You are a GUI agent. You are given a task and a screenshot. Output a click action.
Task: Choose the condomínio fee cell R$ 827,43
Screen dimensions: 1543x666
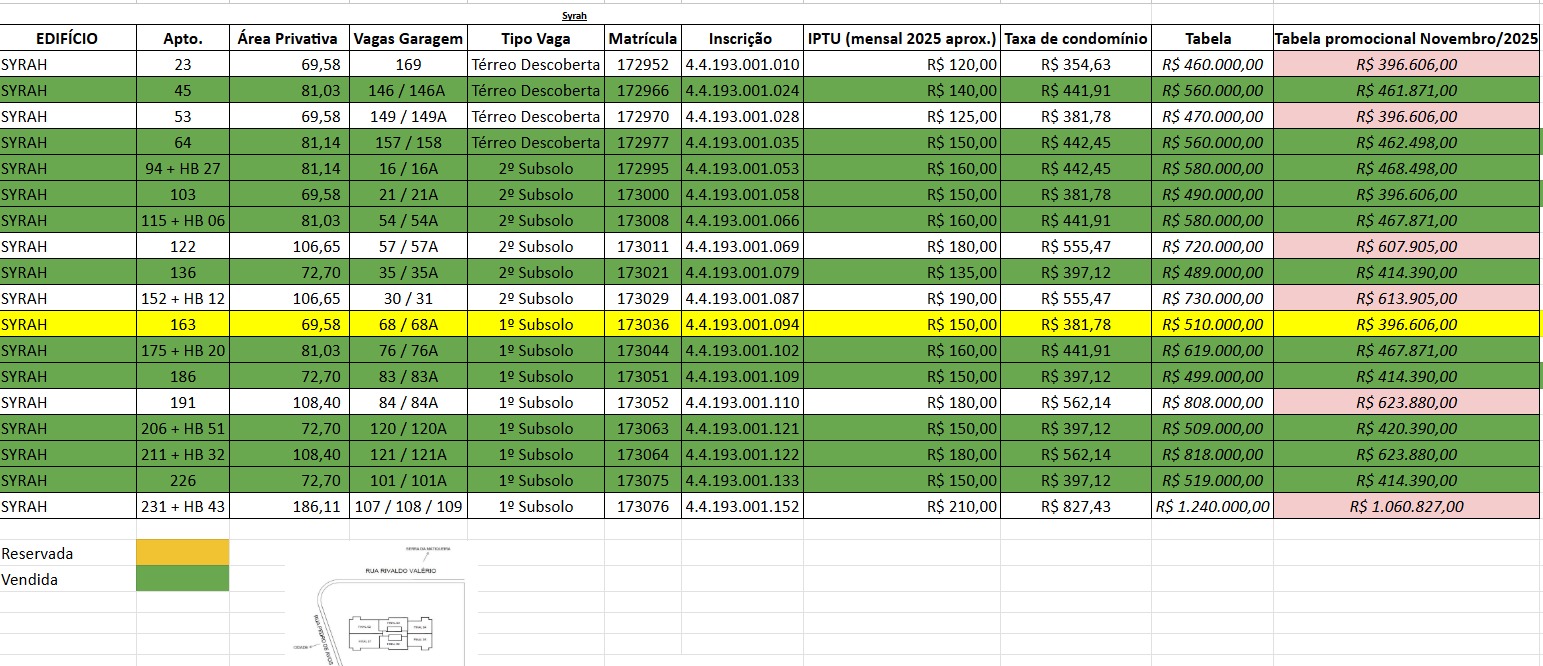tap(1076, 506)
